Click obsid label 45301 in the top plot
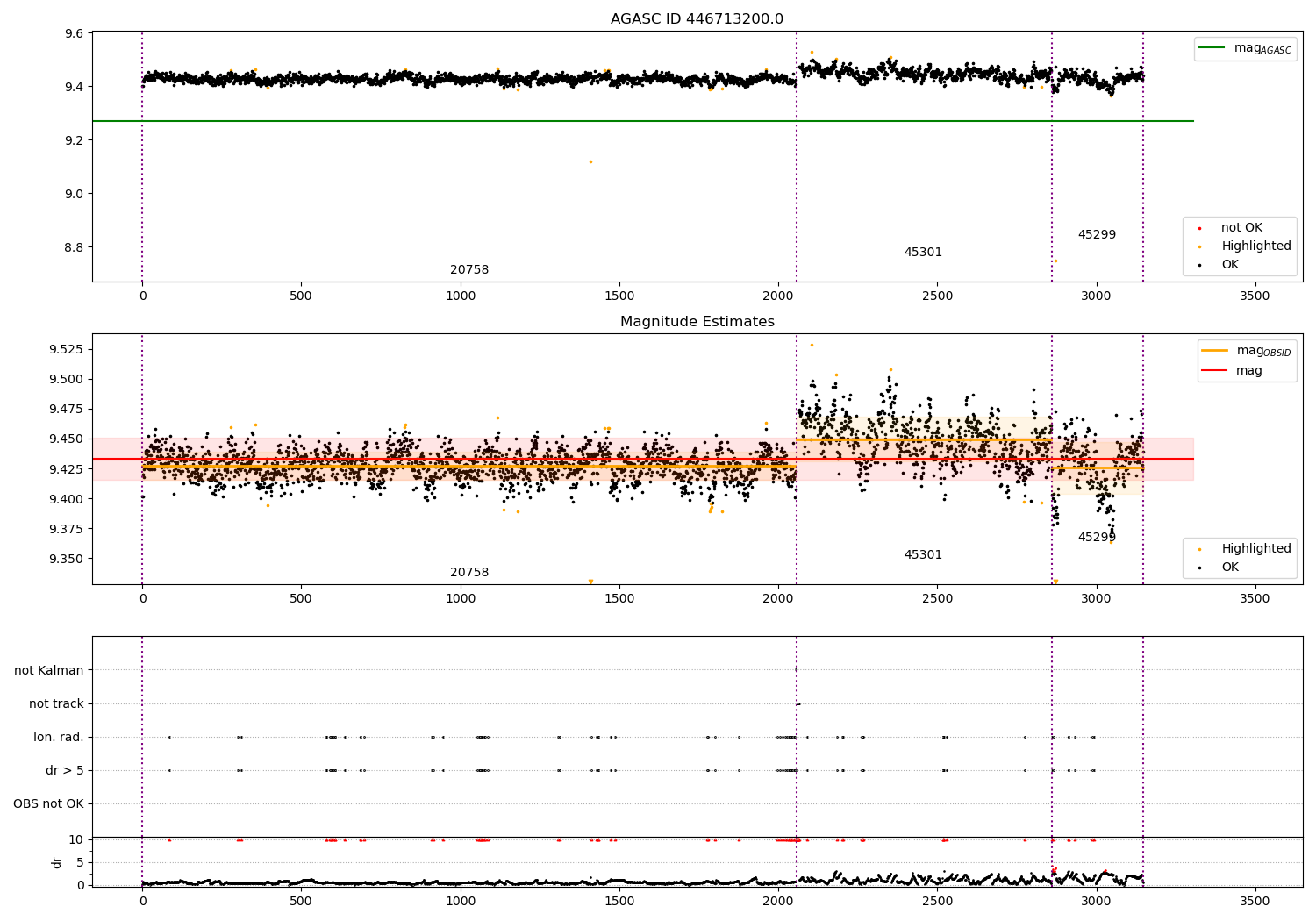 923,253
